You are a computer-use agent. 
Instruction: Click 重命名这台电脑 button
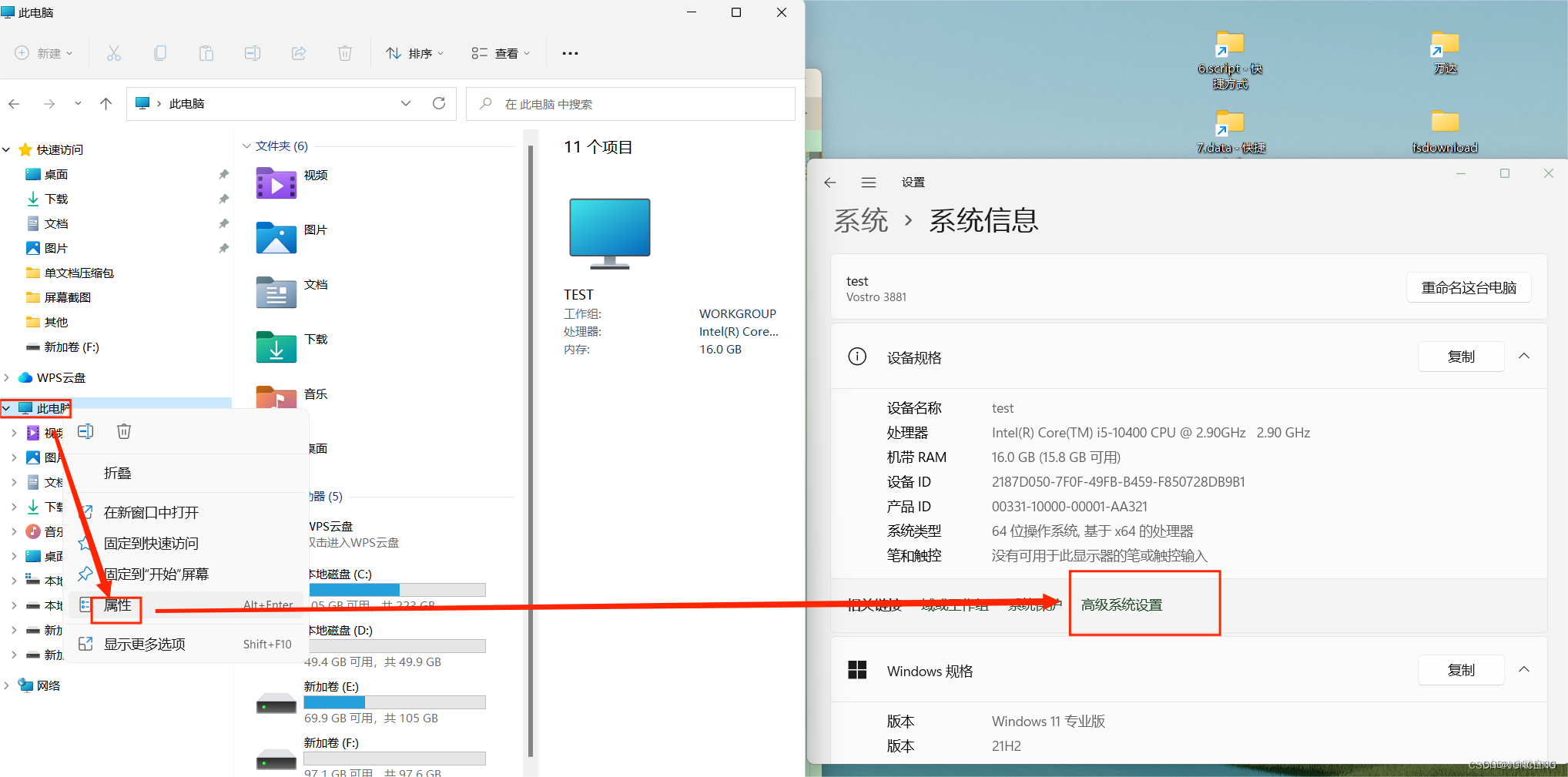(1469, 287)
